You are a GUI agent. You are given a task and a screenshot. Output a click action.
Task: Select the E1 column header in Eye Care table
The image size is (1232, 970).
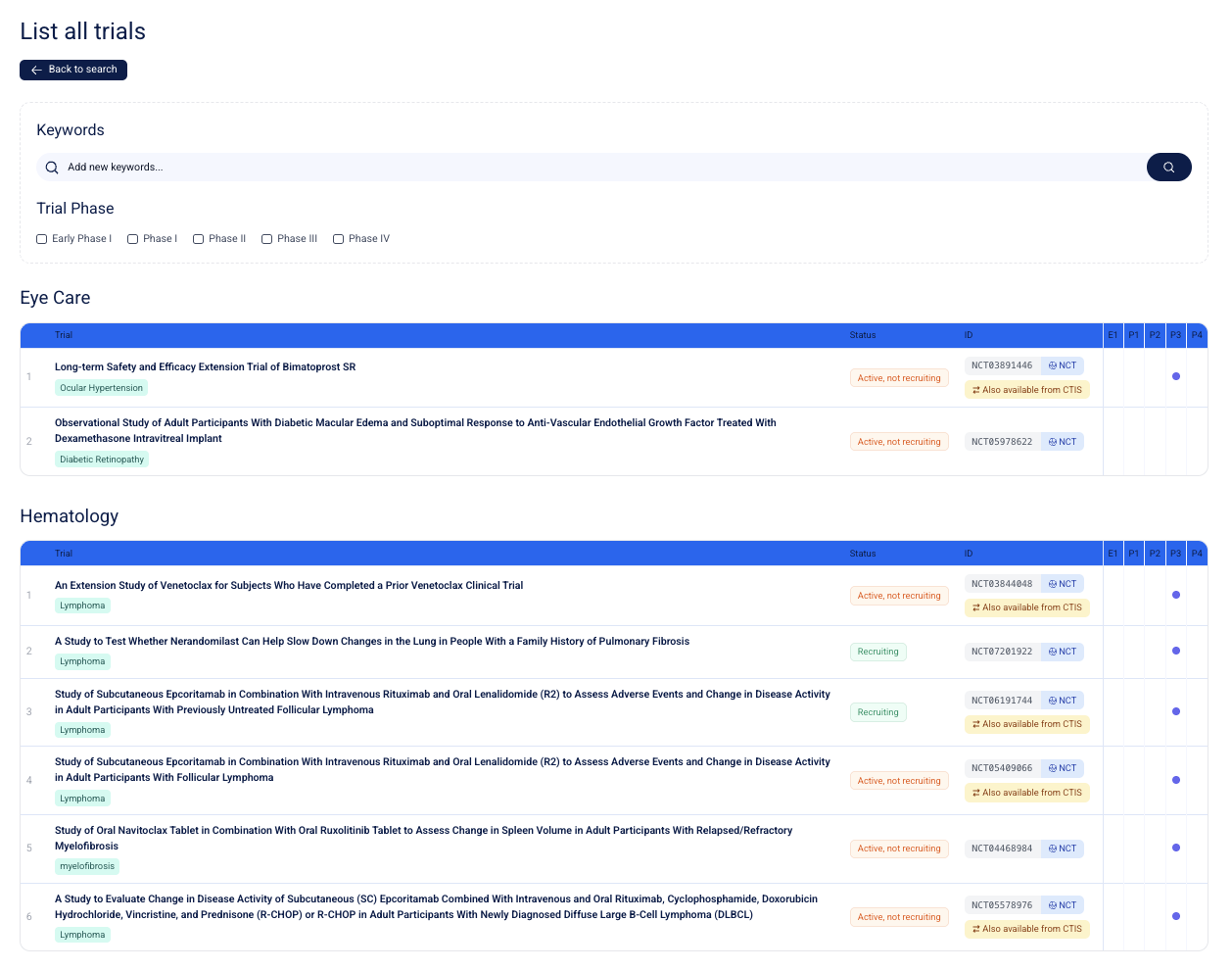tap(1113, 334)
